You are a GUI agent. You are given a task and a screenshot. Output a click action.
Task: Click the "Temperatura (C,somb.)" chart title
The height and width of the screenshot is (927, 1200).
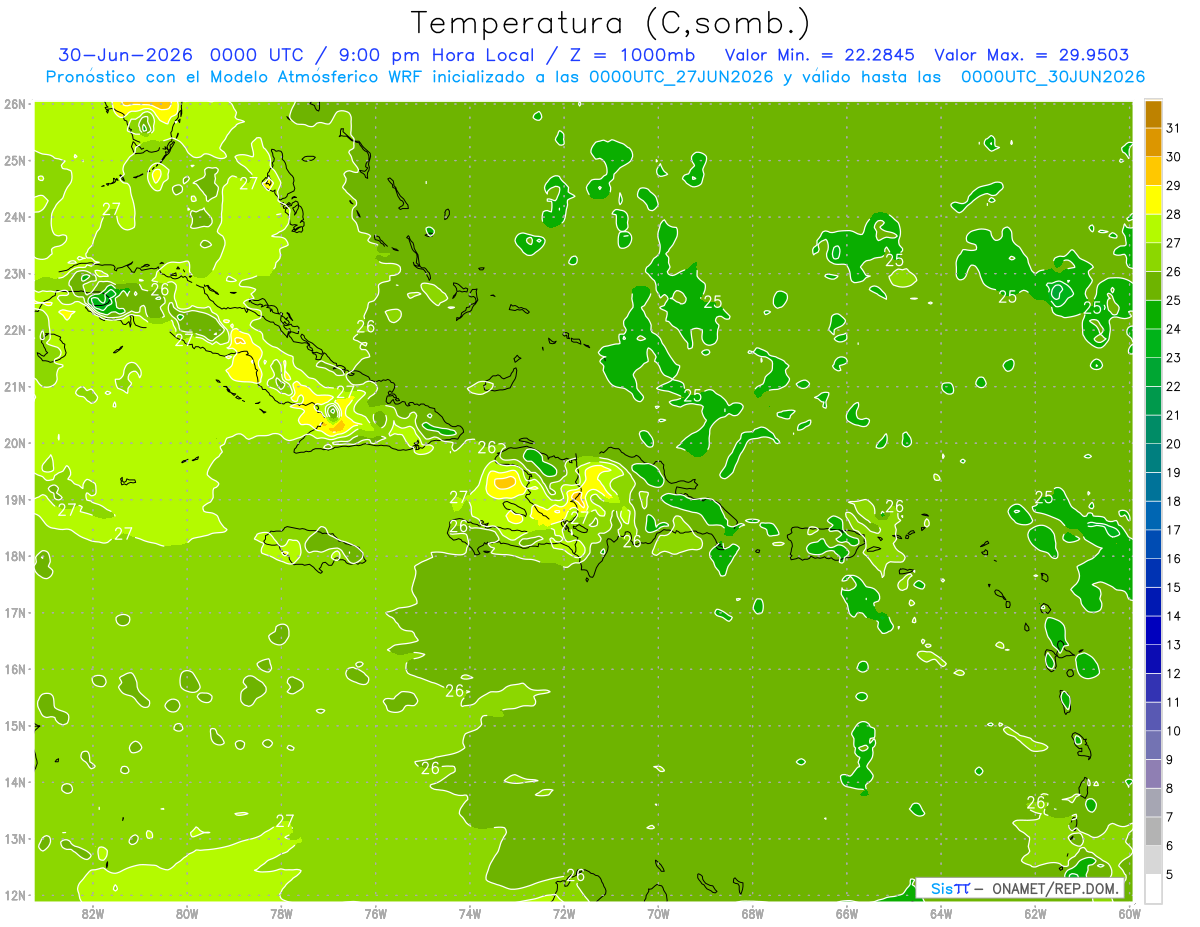611,23
